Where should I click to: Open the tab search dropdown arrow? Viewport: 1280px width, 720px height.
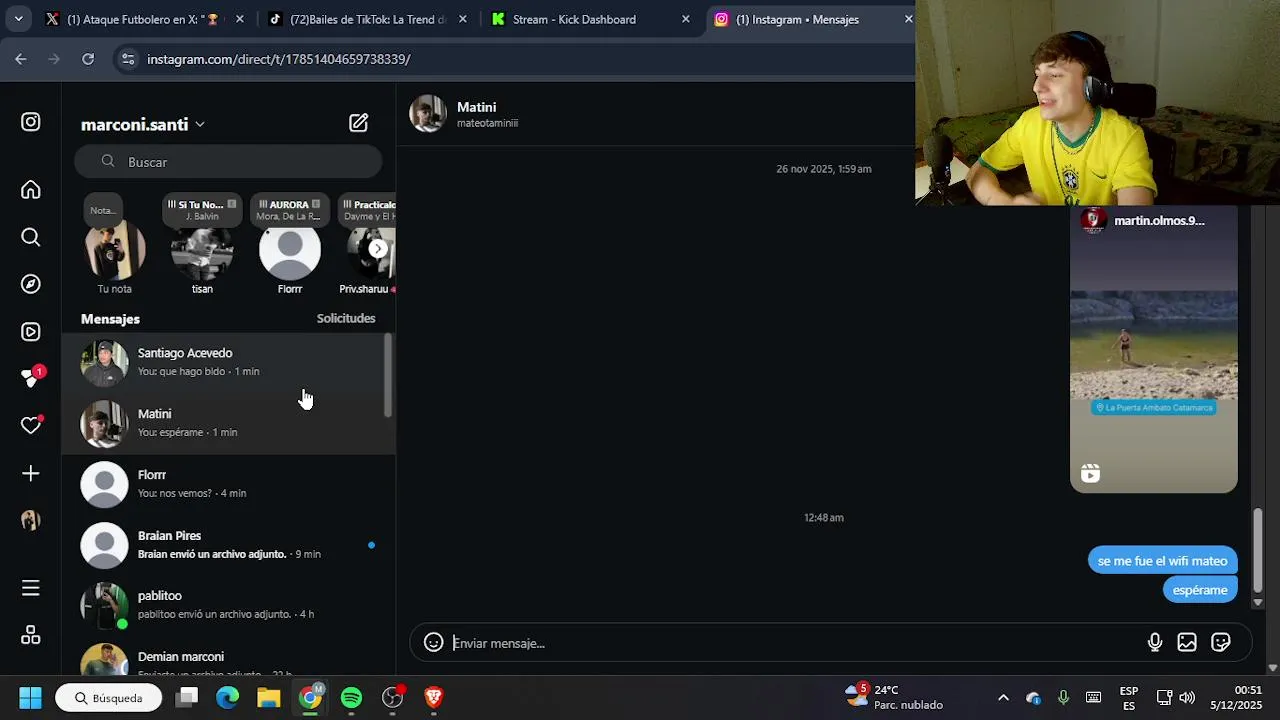pyautogui.click(x=18, y=19)
